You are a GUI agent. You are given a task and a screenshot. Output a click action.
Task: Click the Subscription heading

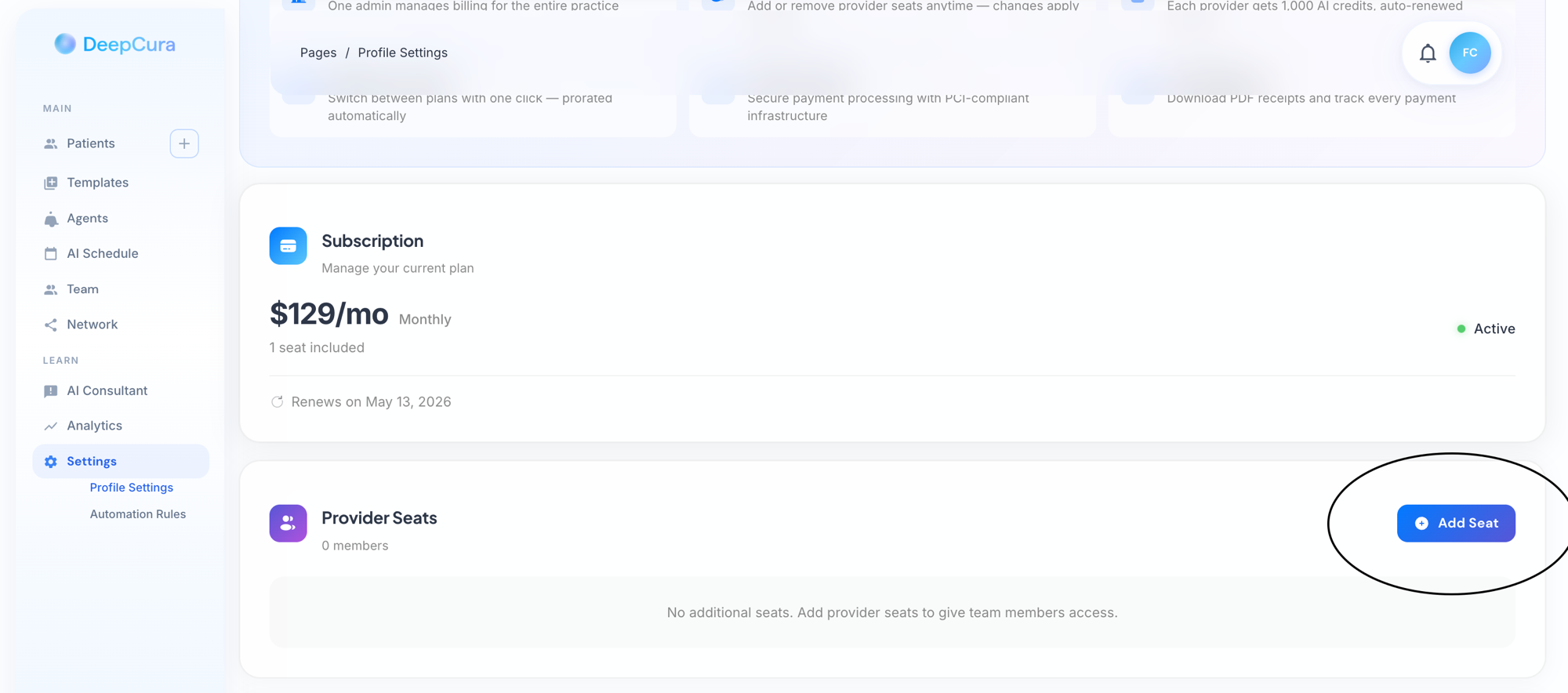[372, 241]
